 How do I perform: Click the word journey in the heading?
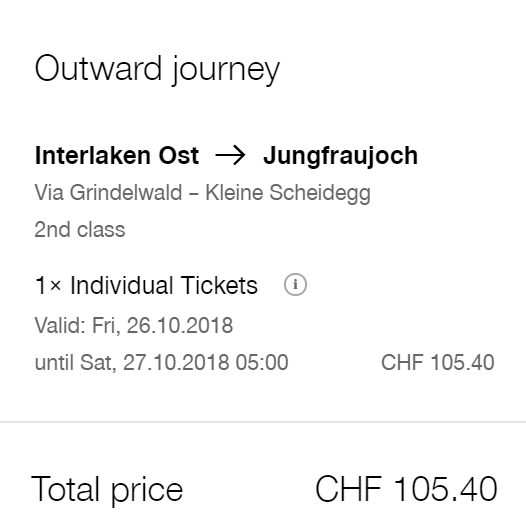click(226, 72)
